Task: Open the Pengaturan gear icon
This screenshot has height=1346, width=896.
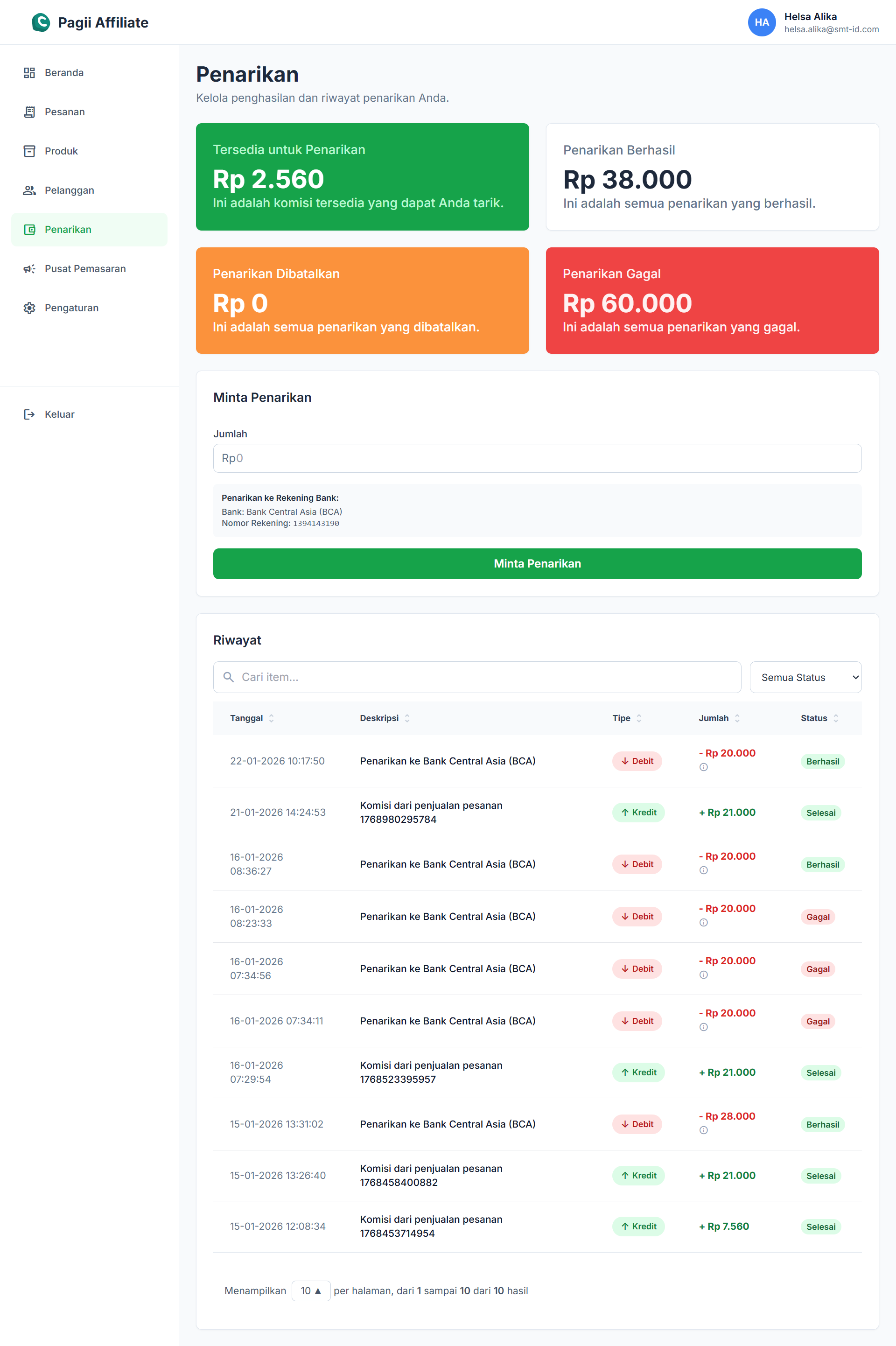Action: click(30, 308)
